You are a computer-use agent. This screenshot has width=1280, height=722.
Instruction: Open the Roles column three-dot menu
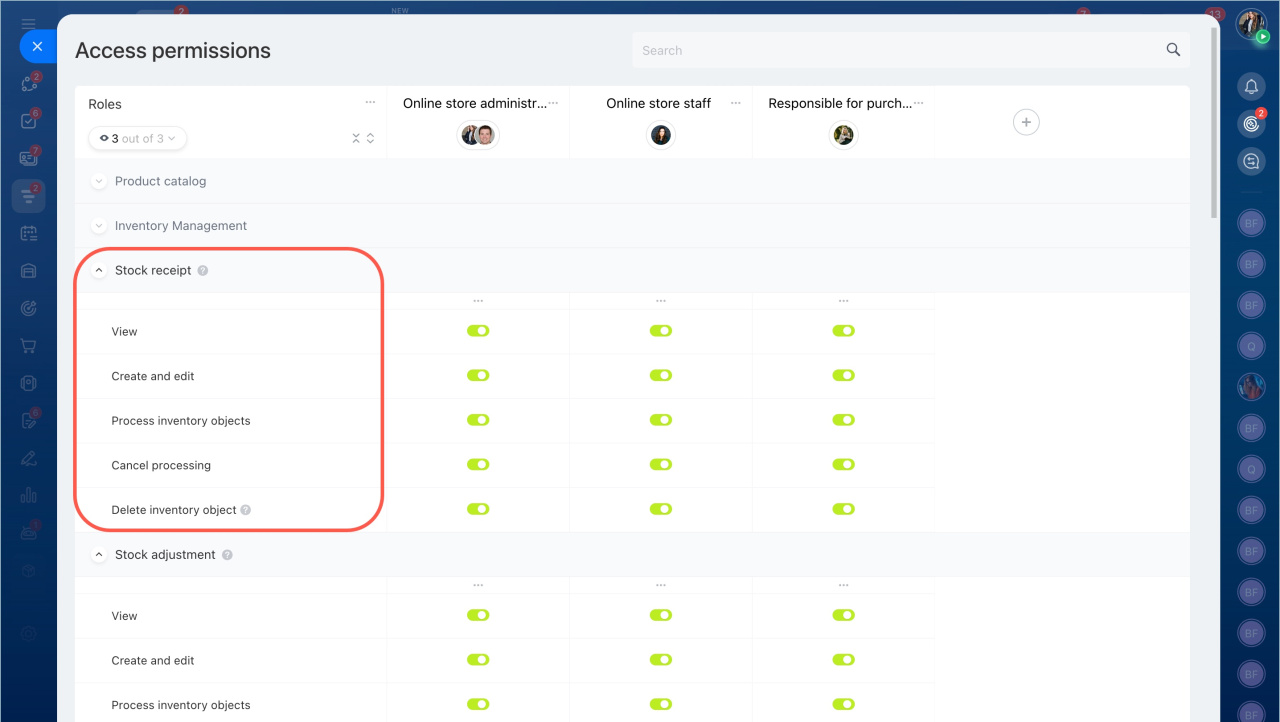pos(370,102)
